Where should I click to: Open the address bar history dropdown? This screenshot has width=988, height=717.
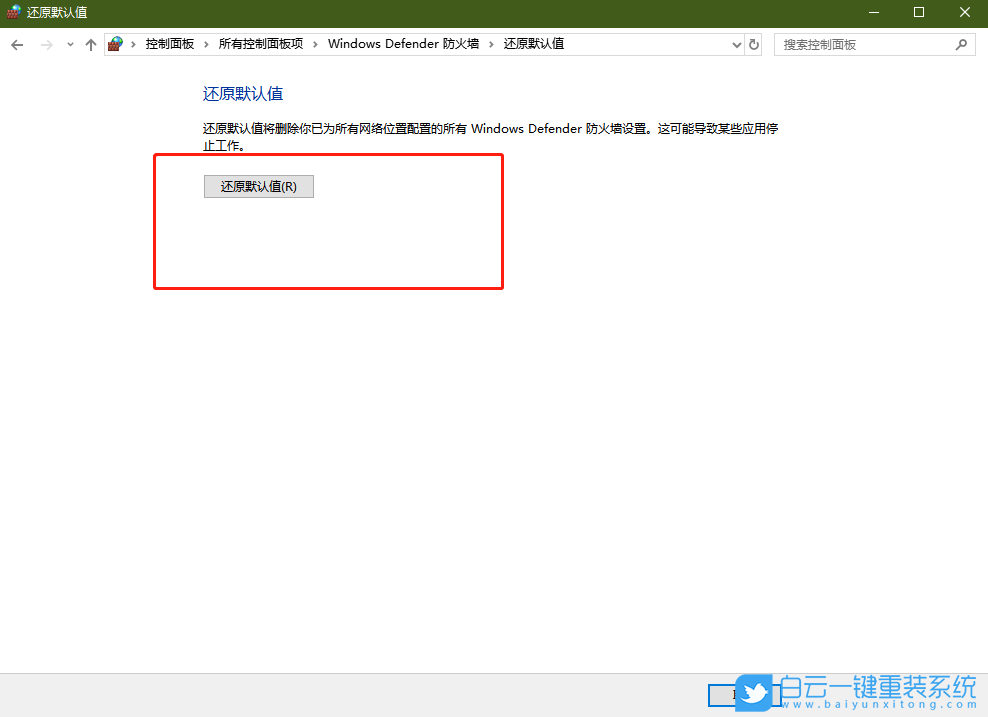pyautogui.click(x=736, y=44)
